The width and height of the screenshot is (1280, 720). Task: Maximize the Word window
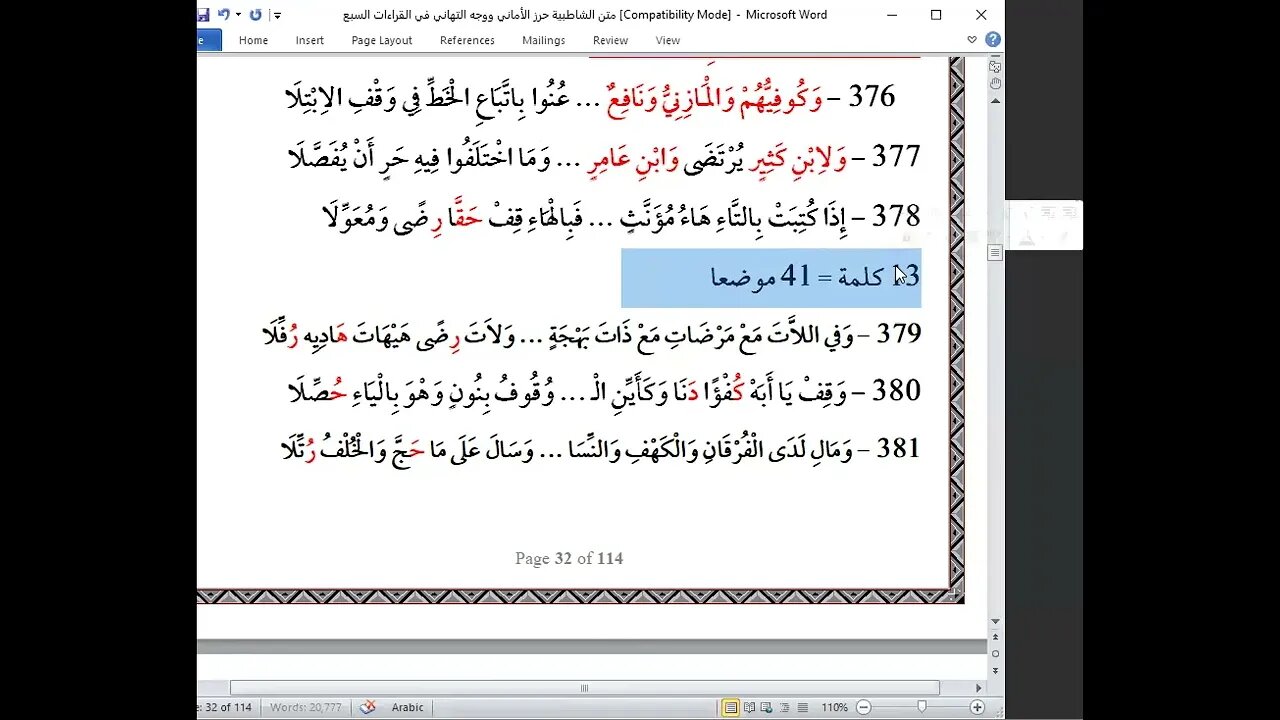(x=936, y=15)
